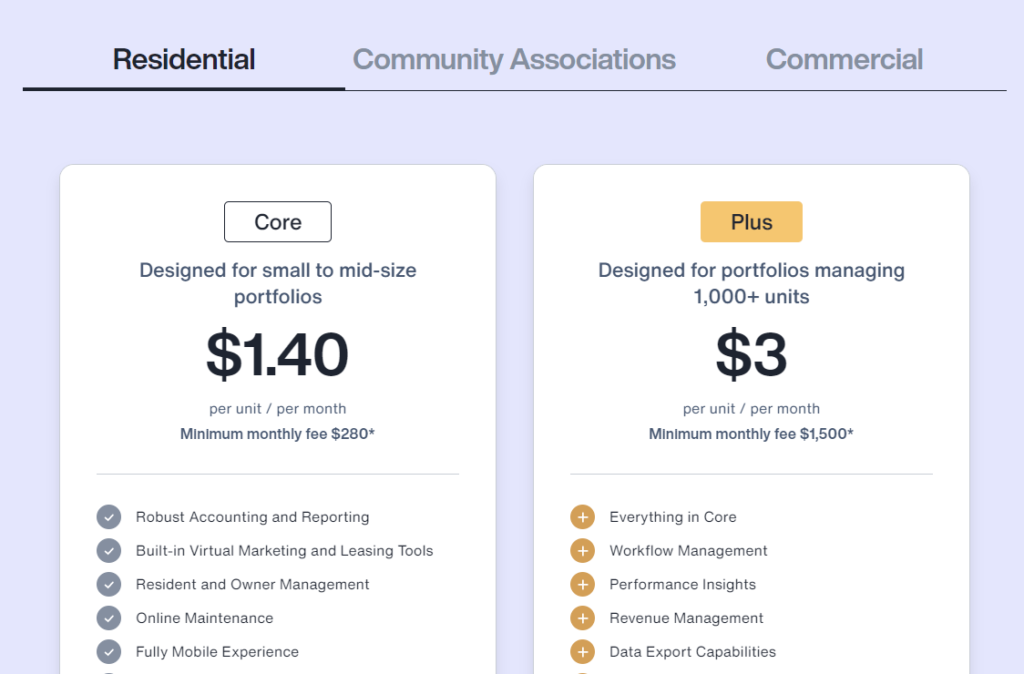Click the Minimum monthly fee $1,500 note
1024x674 pixels.
click(751, 434)
